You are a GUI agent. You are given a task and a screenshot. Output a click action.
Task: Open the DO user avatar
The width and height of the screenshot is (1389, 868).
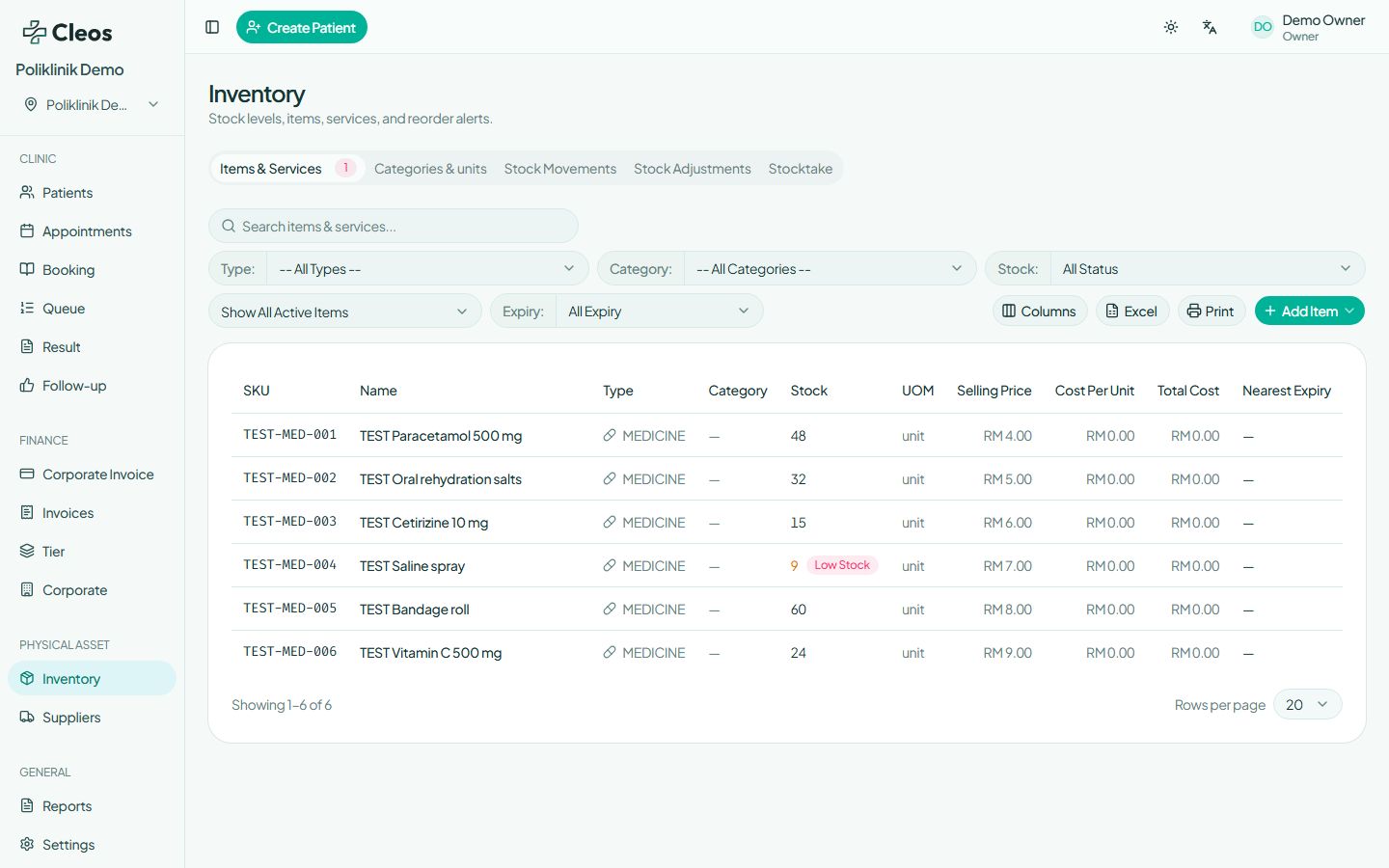(1263, 27)
